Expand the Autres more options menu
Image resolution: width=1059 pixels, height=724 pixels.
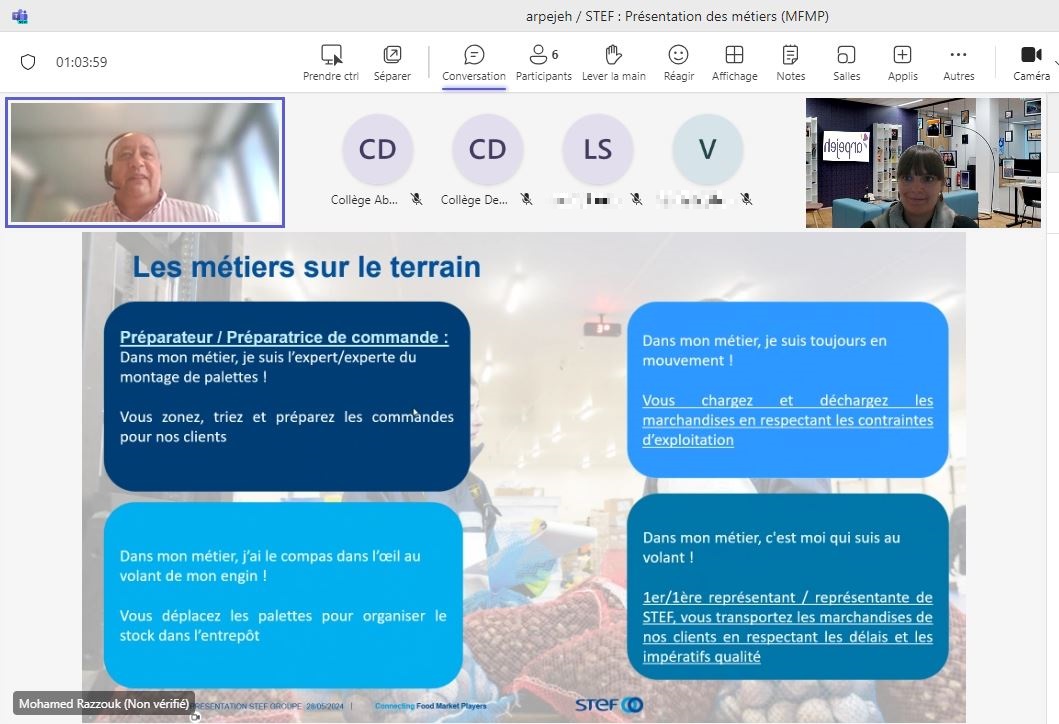point(958,55)
